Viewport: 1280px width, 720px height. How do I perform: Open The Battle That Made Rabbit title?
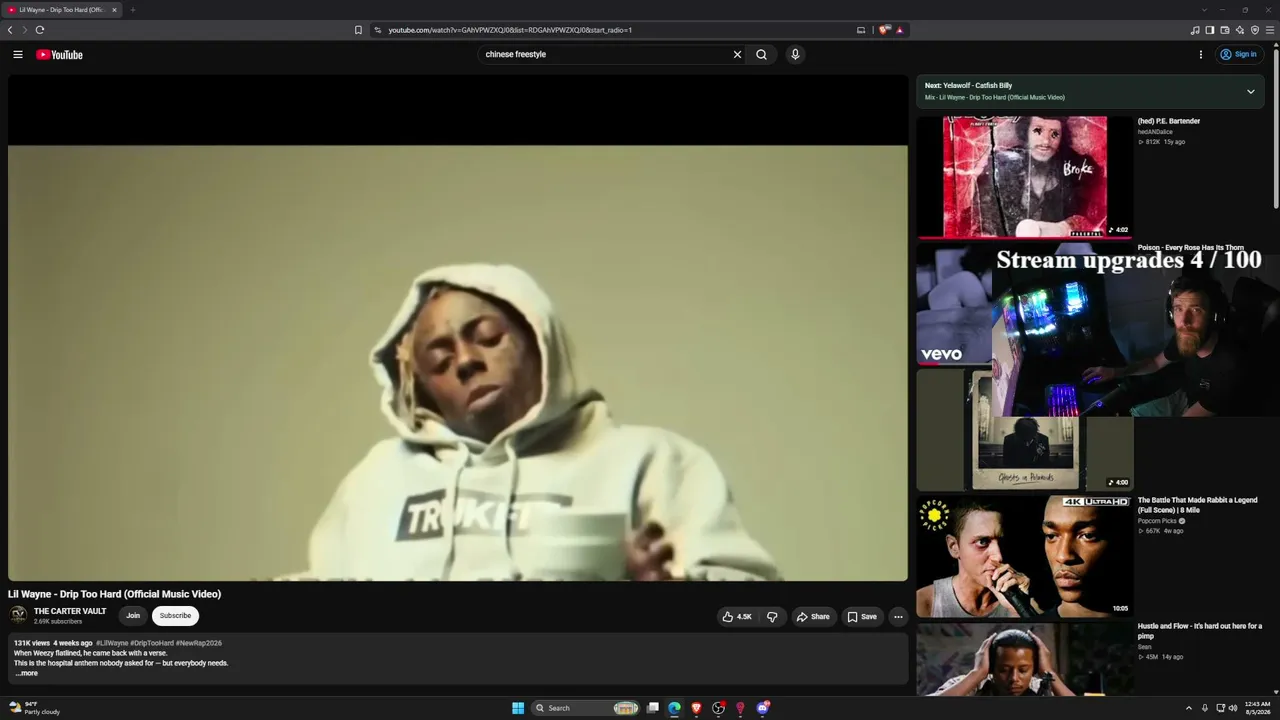tap(1197, 505)
